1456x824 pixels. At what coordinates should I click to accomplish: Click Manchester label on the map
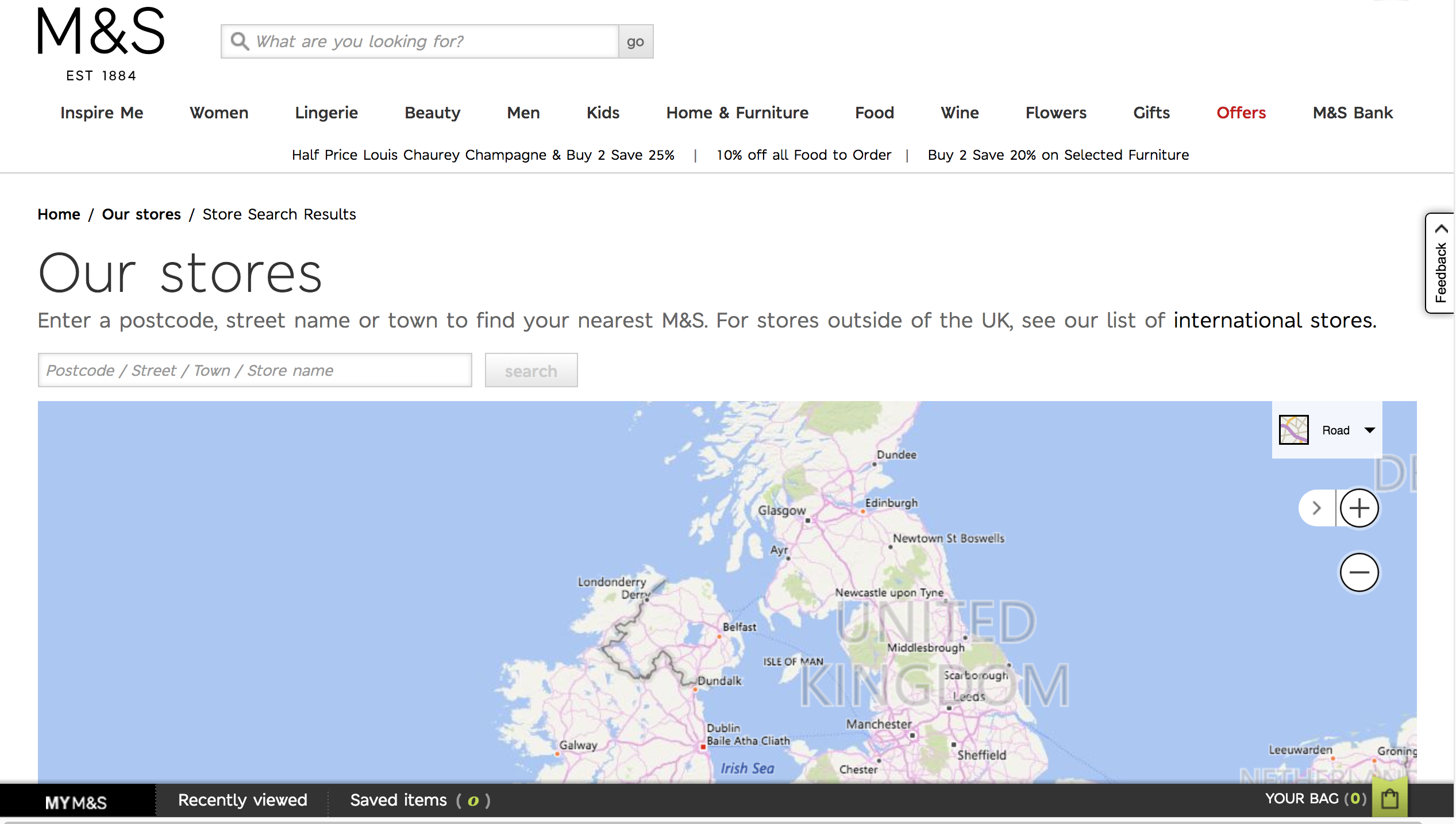point(879,724)
